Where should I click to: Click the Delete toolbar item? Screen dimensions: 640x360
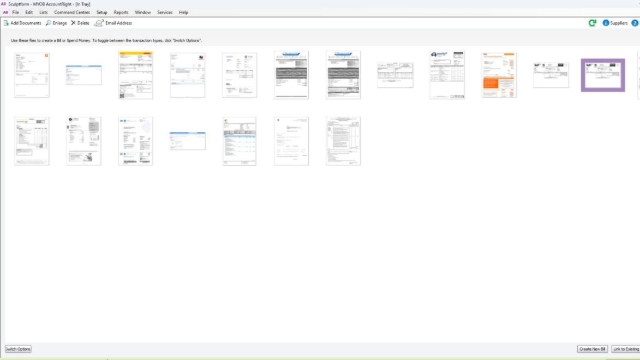[80, 23]
